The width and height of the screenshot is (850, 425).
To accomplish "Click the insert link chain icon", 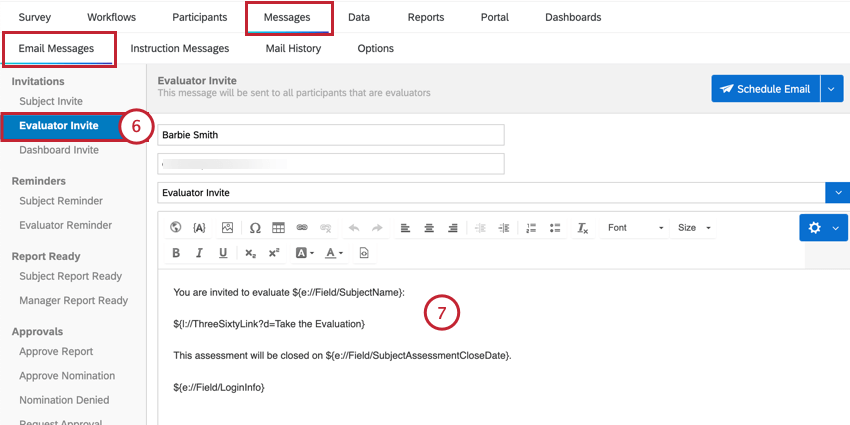I will pyautogui.click(x=302, y=228).
